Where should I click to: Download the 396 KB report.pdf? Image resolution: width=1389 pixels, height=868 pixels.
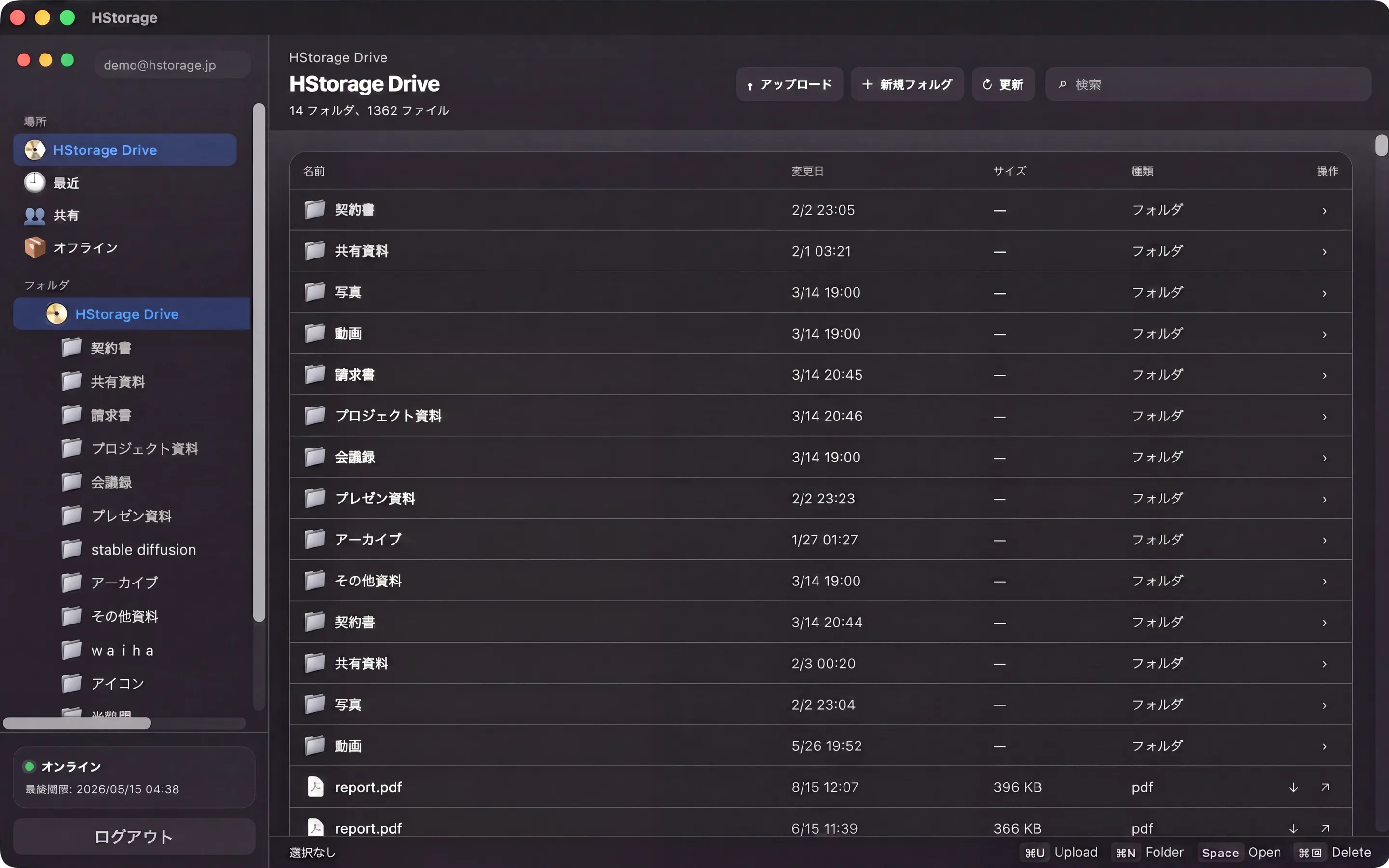coord(1293,787)
